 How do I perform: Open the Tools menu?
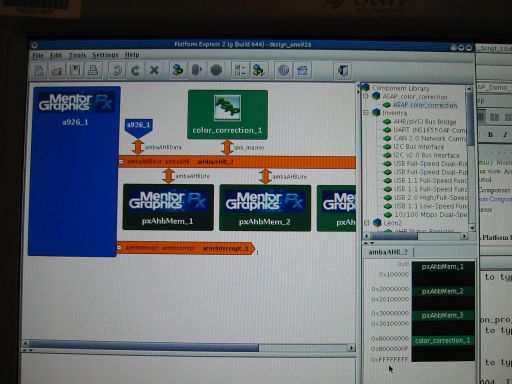(x=77, y=55)
